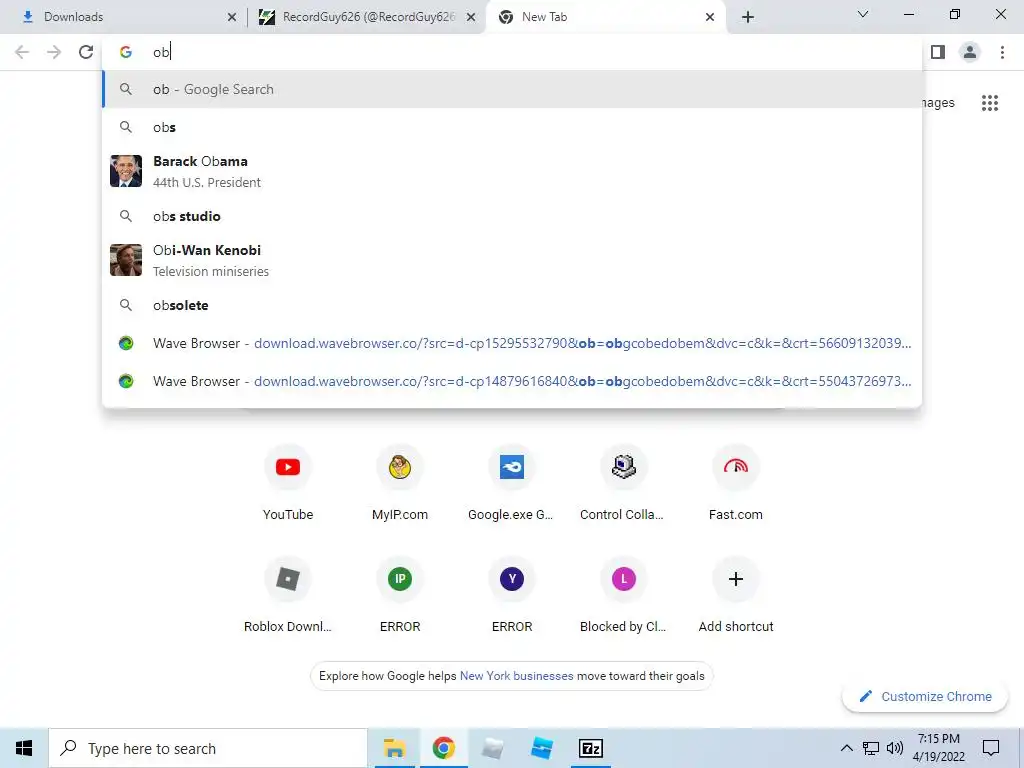Screen dimensions: 1024x768
Task: Open the notification center icon
Action: tap(991, 748)
